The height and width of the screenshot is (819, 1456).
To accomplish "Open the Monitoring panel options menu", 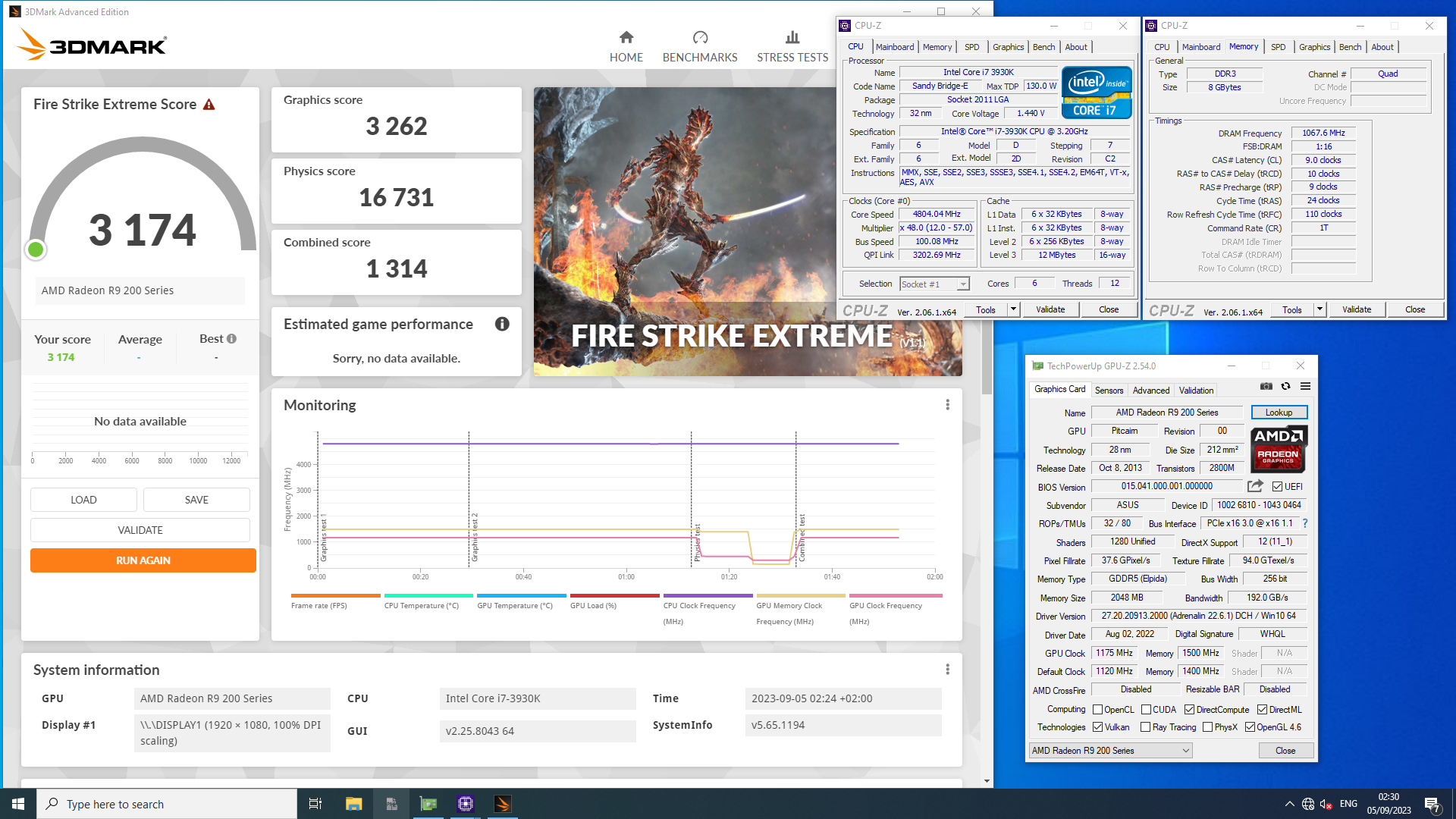I will click(947, 405).
